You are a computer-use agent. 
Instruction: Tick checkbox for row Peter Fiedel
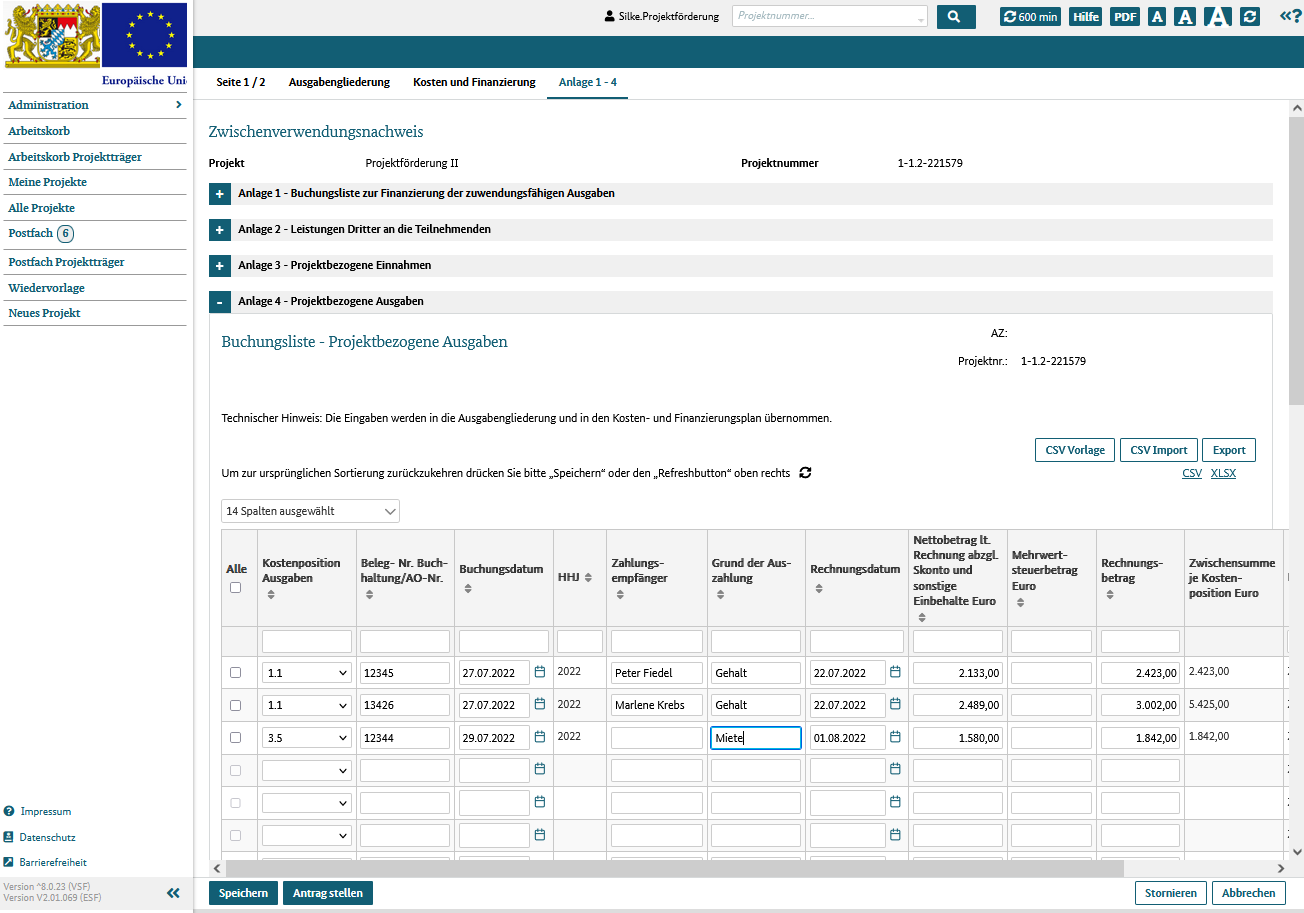coord(236,672)
